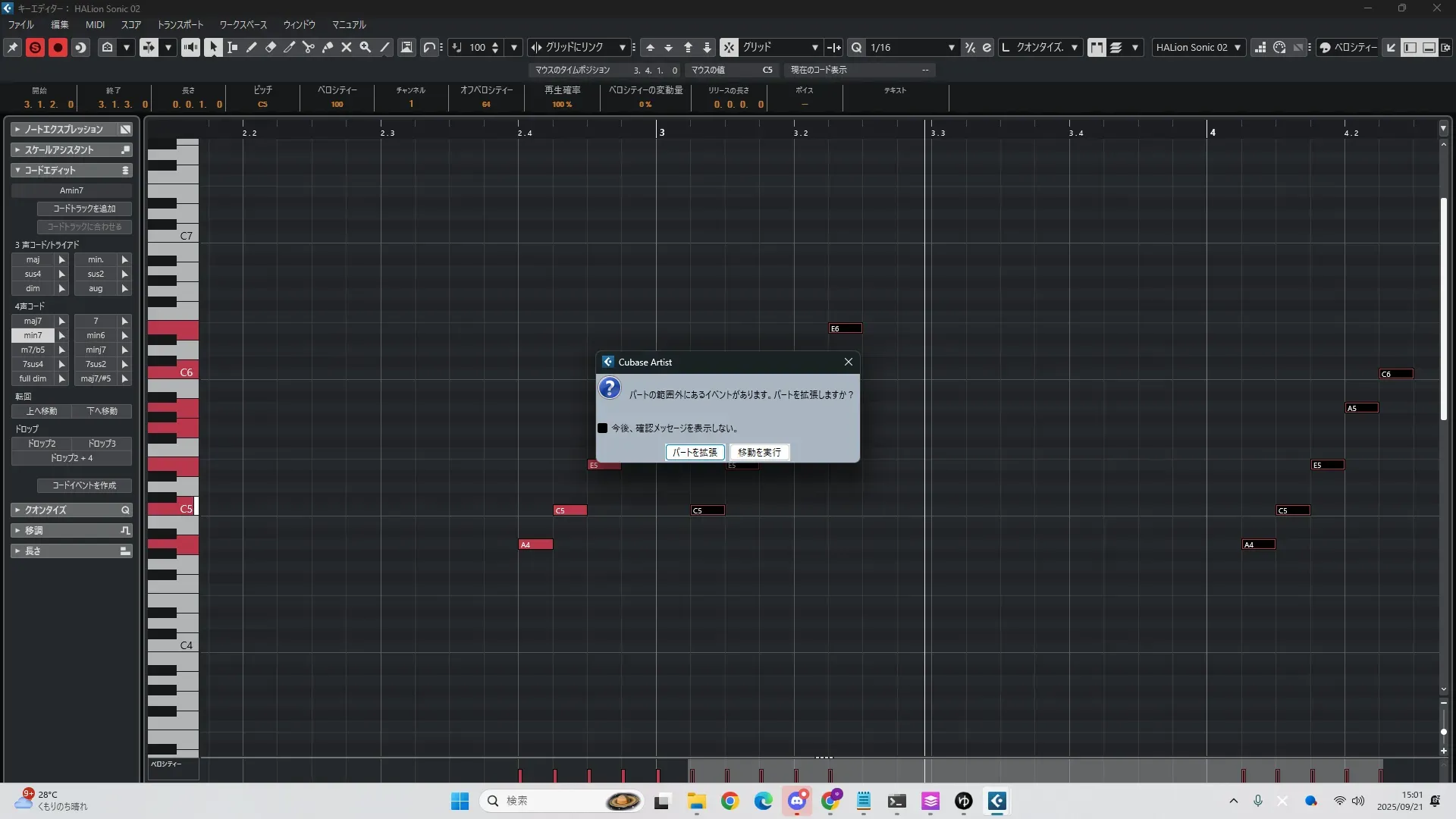Select the Mute X tool
Image resolution: width=1456 pixels, height=819 pixels.
point(347,47)
